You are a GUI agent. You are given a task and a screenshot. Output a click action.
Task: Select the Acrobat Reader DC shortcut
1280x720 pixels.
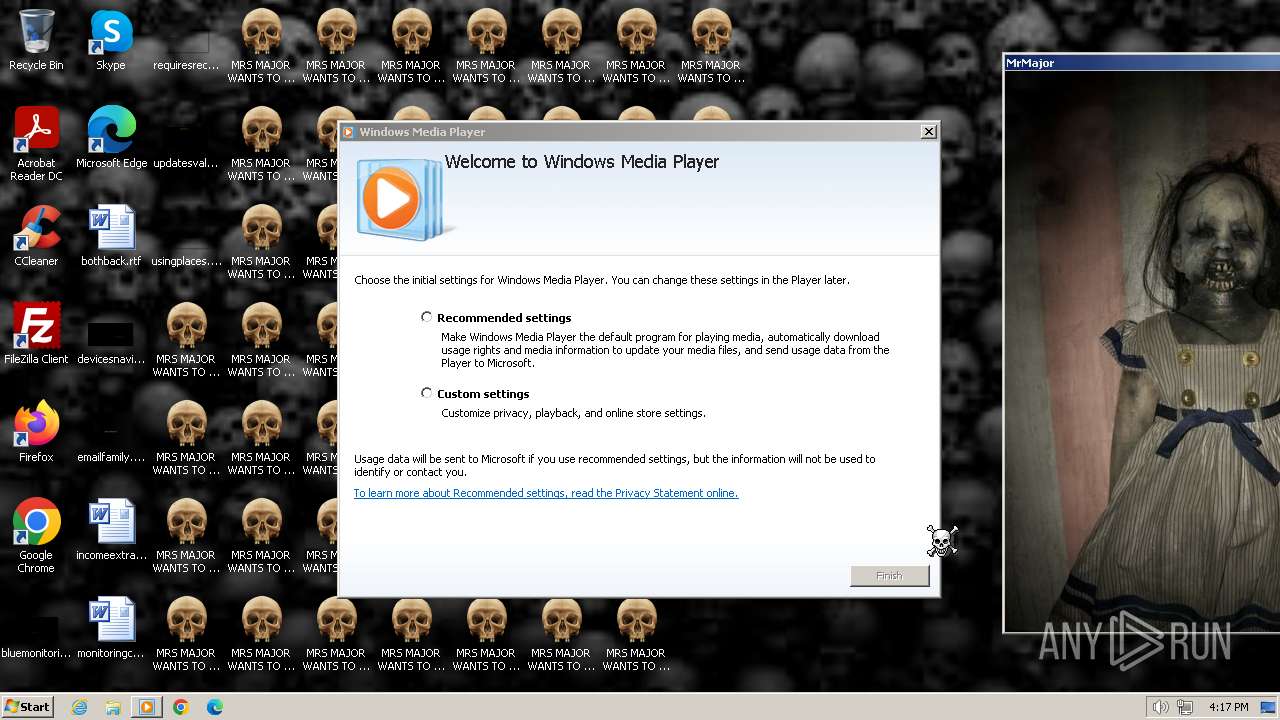point(36,145)
